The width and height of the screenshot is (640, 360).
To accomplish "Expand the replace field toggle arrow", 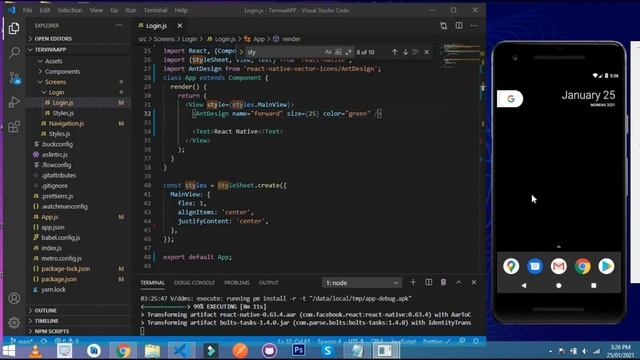I will click(241, 52).
